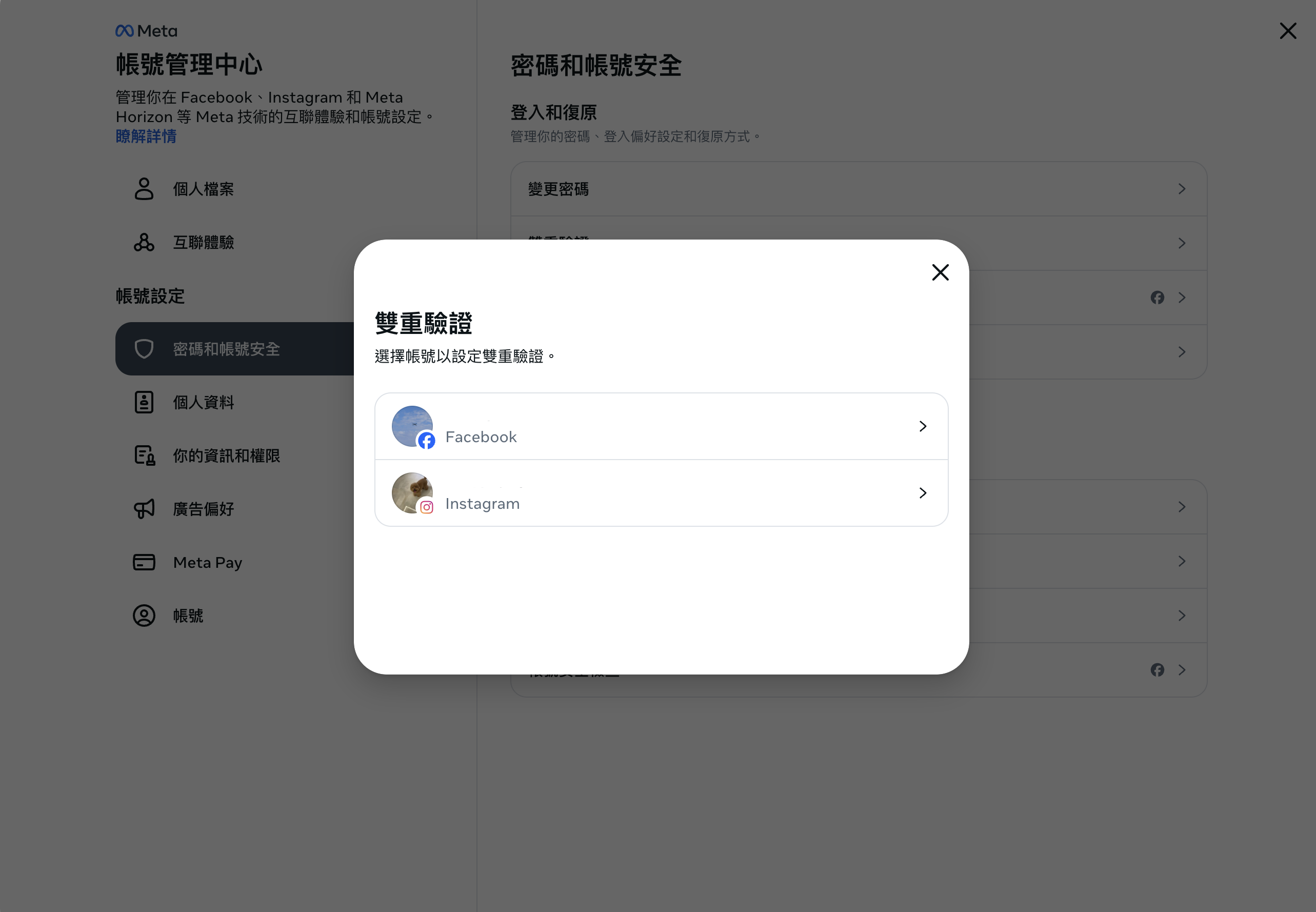The image size is (1316, 912).
Task: Open 個人資料 in the sidebar
Action: click(234, 402)
